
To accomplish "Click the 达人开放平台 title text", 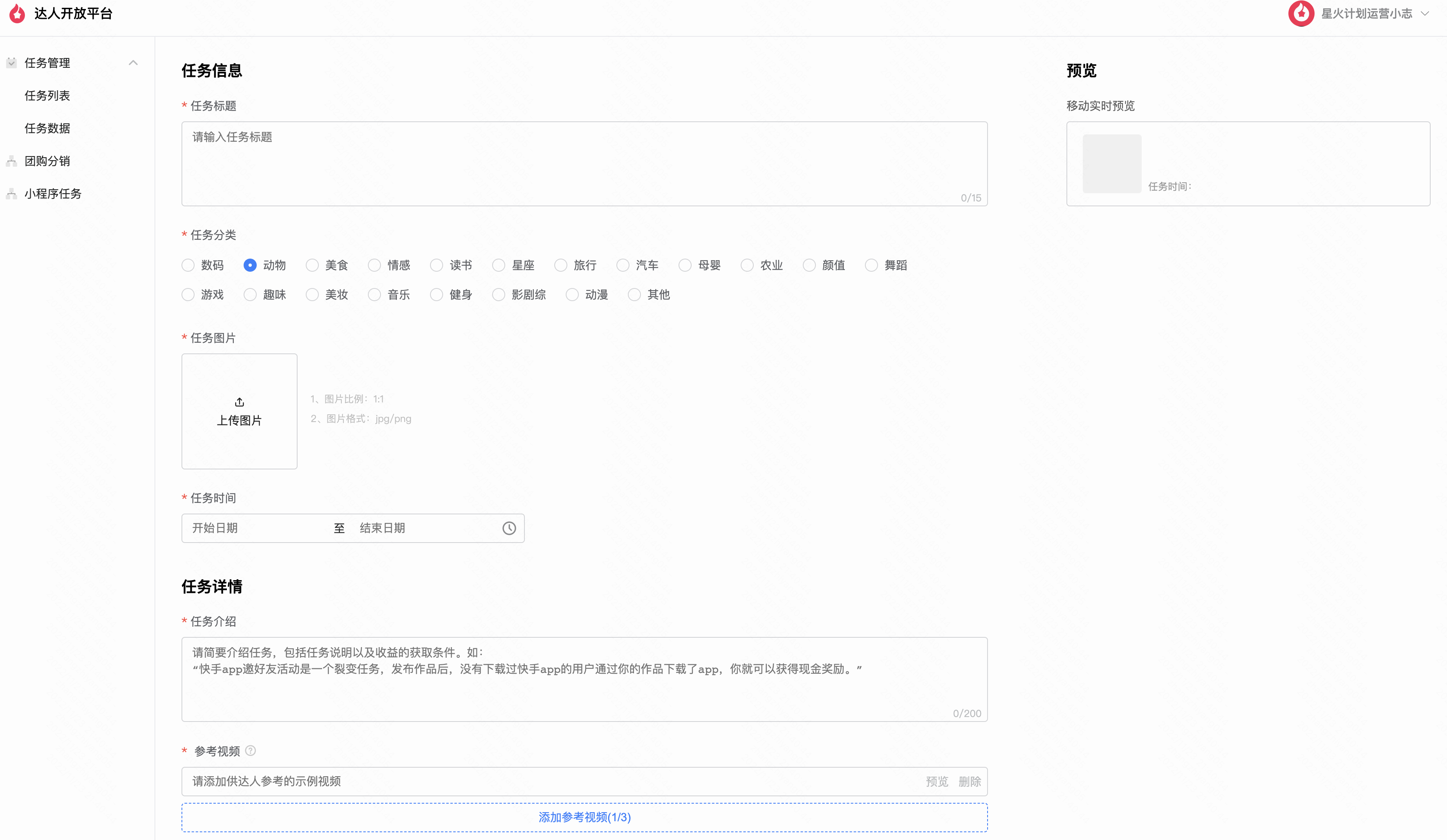I will (x=74, y=14).
